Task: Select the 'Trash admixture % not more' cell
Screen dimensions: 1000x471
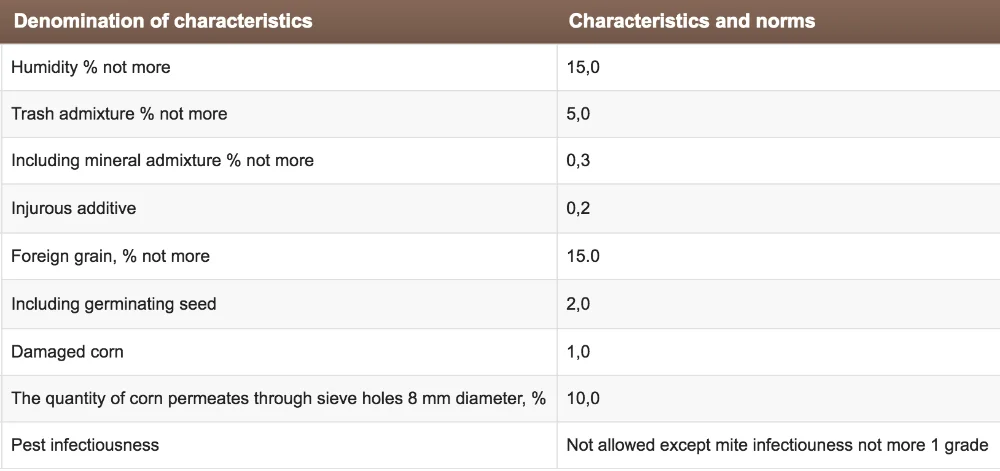Action: pos(119,114)
